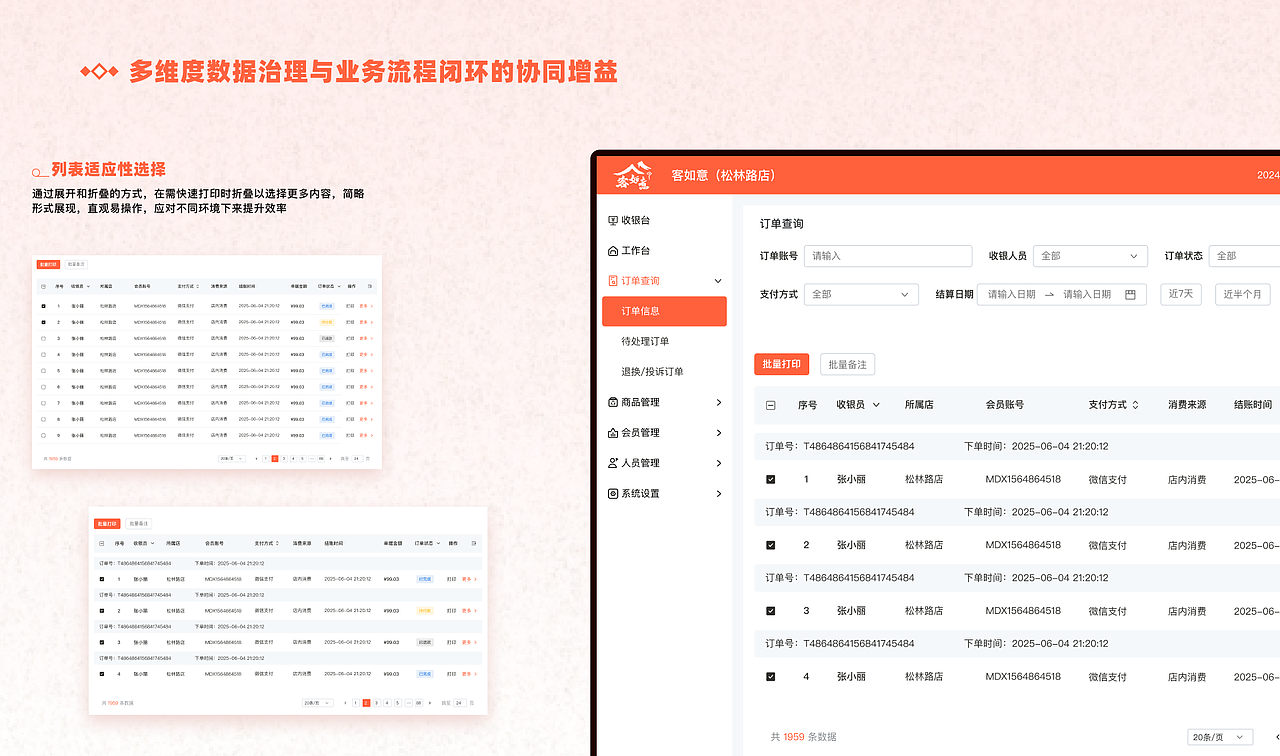Check row 5 checkbox in upper thumbnail table
This screenshot has height=756, width=1280.
43,370
